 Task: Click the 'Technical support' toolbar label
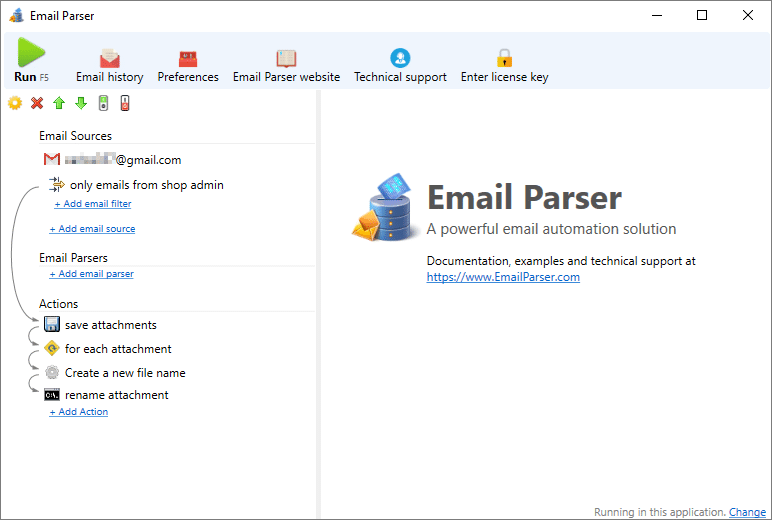coord(400,77)
